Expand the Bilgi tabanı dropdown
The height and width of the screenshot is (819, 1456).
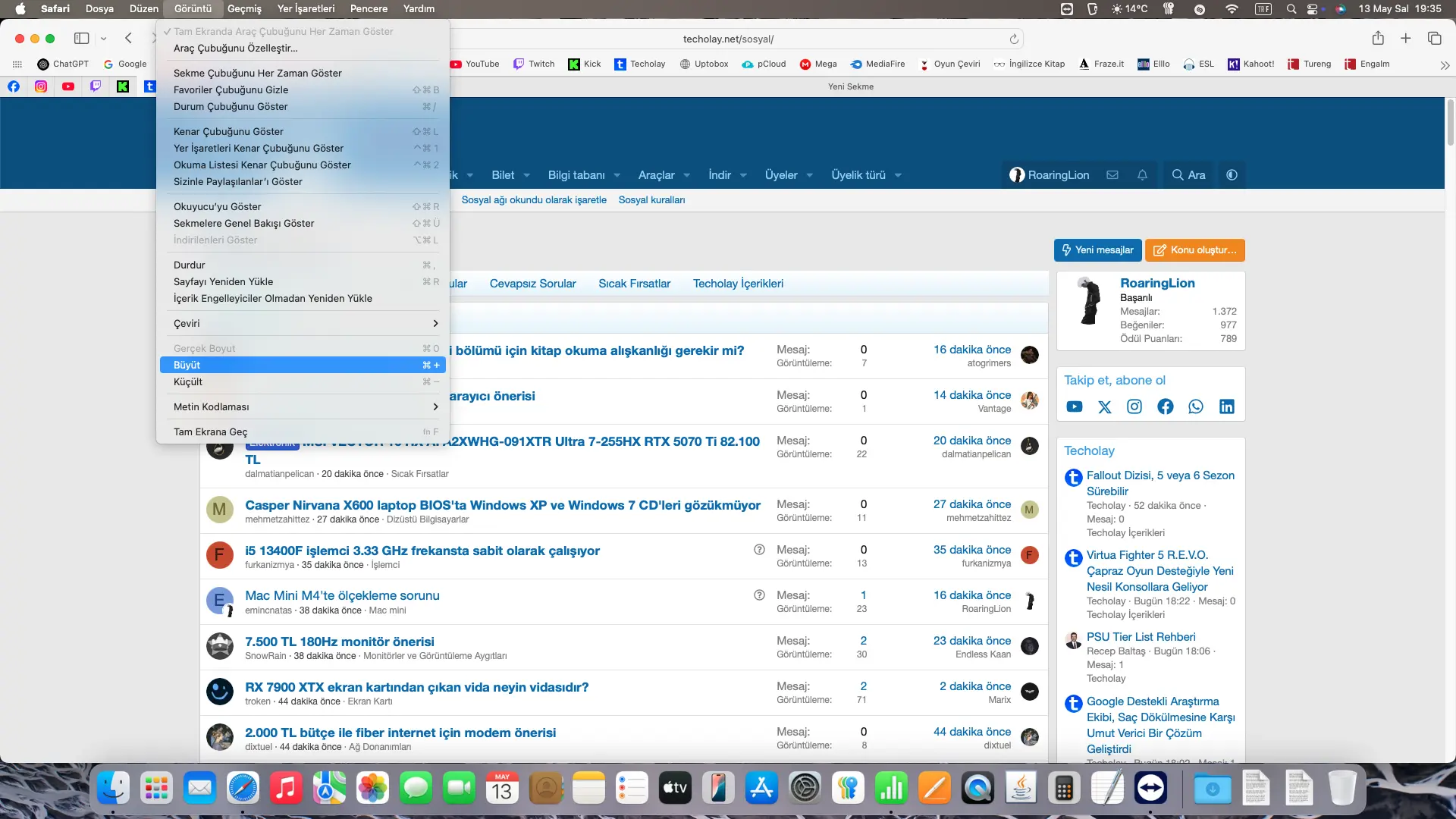tap(617, 175)
